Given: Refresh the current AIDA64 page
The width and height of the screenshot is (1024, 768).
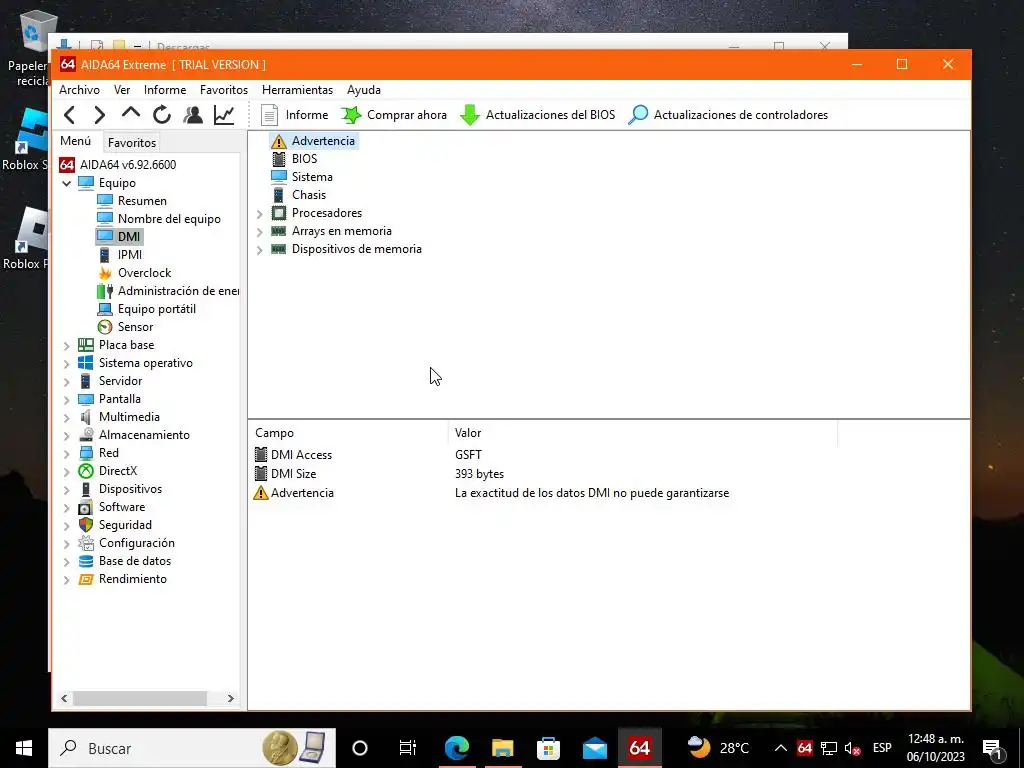Looking at the screenshot, I should coord(162,115).
